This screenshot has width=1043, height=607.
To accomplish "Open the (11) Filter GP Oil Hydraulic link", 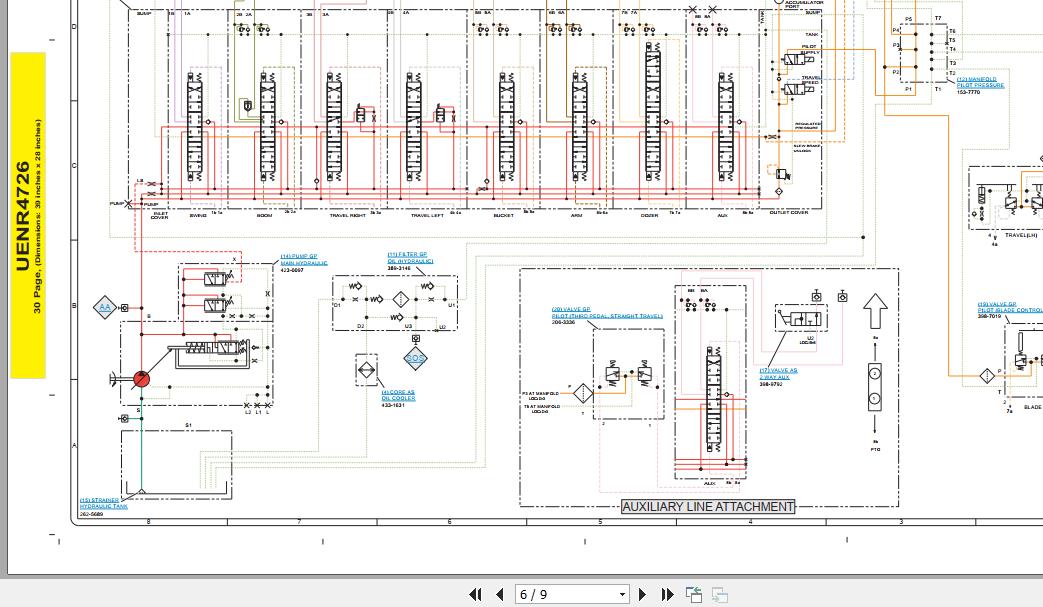I will (x=410, y=258).
